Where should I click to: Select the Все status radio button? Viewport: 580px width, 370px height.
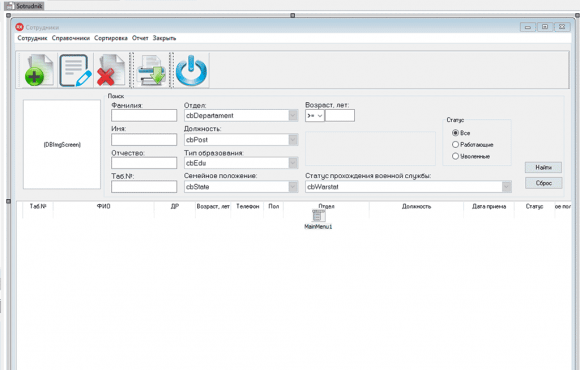point(455,132)
